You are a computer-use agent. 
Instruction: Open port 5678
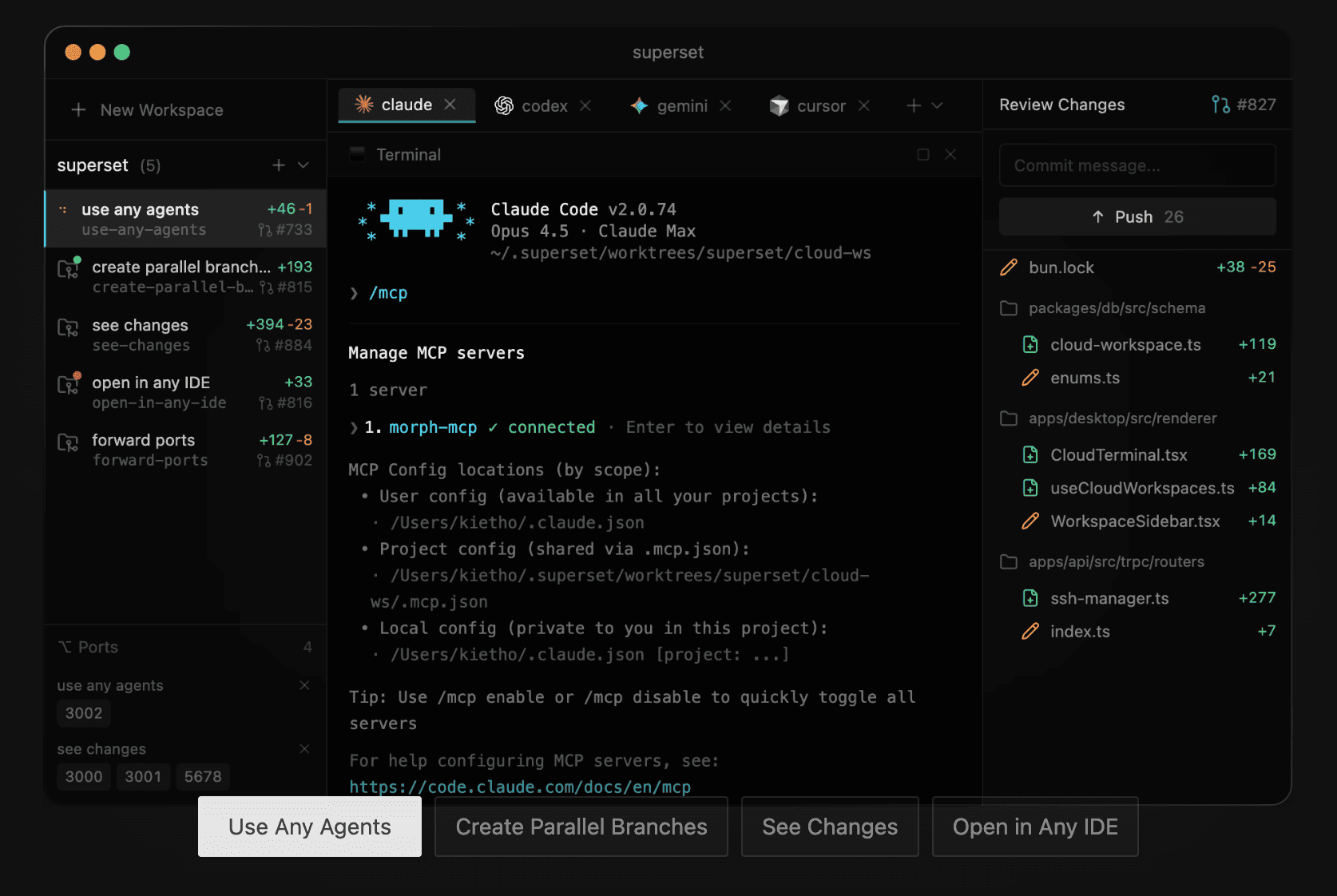point(203,777)
